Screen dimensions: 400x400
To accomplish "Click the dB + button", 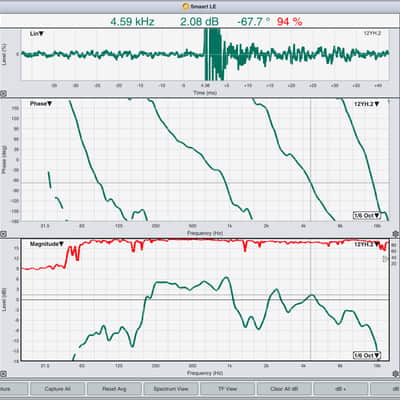I will pyautogui.click(x=341, y=389).
